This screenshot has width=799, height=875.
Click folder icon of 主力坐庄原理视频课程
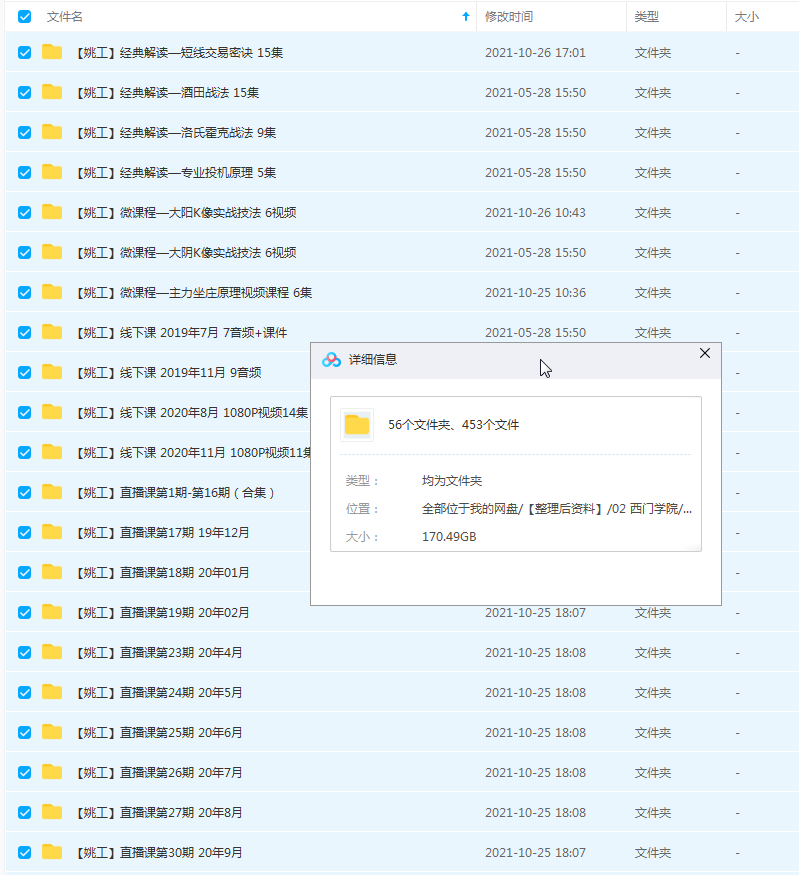click(52, 292)
